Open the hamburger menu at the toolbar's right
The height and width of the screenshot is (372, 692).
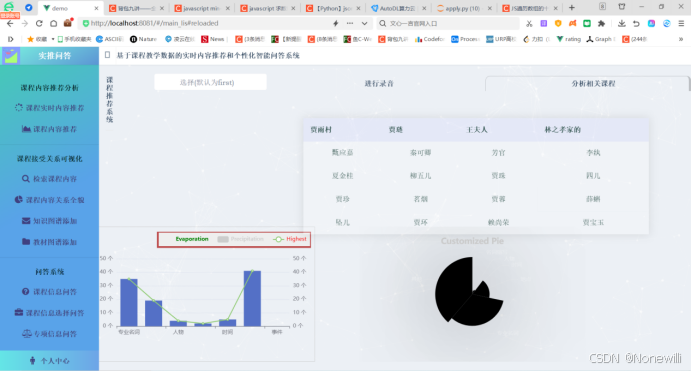(681, 23)
